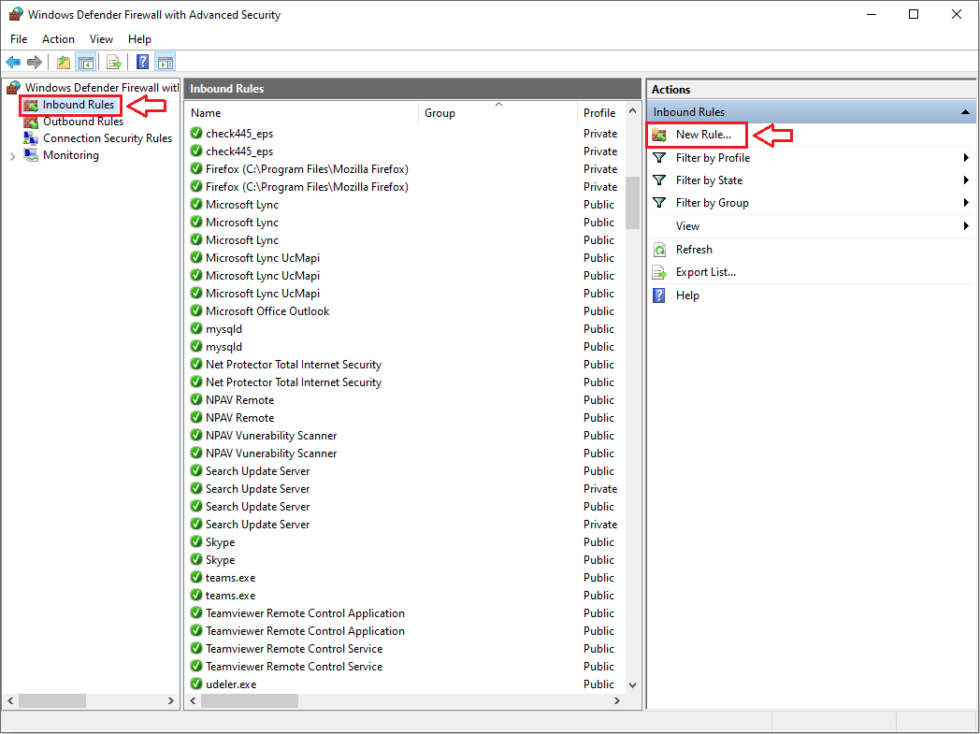This screenshot has width=980, height=734.
Task: Click the Back arrow toolbar icon
Action: 13,62
